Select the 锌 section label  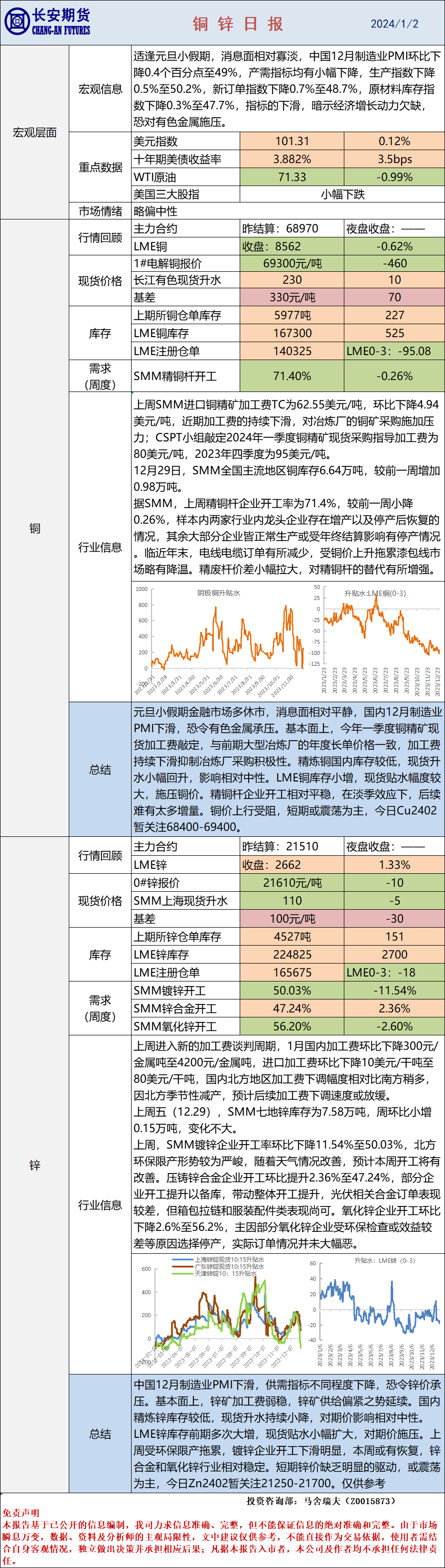tap(35, 1165)
